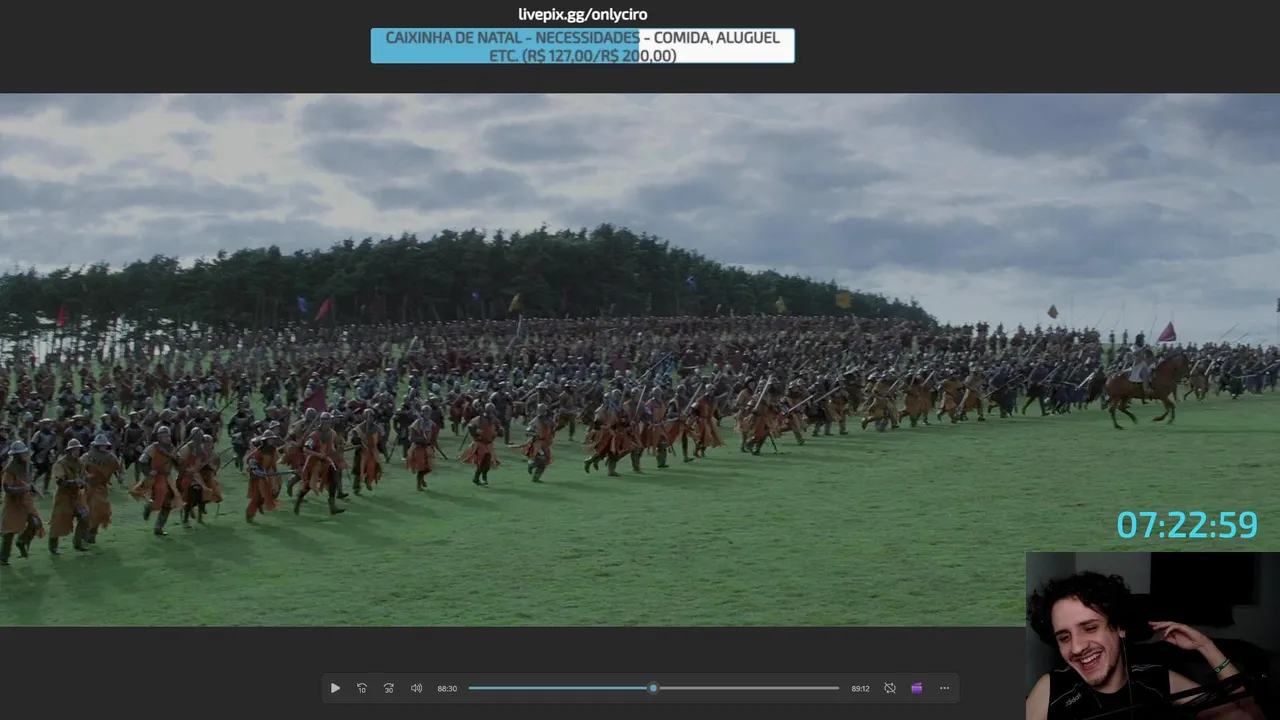Click the elapsed time 88:30
Viewport: 1280px width, 720px height.
tap(447, 688)
